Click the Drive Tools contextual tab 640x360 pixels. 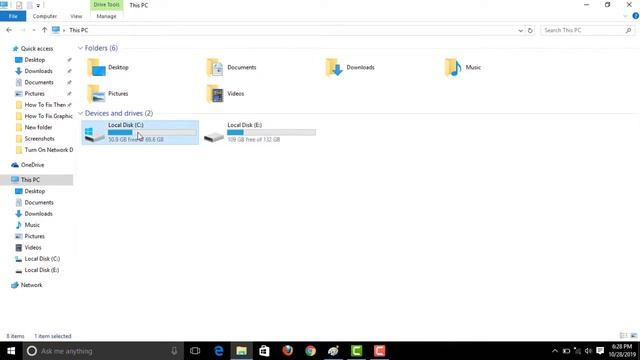pyautogui.click(x=107, y=5)
